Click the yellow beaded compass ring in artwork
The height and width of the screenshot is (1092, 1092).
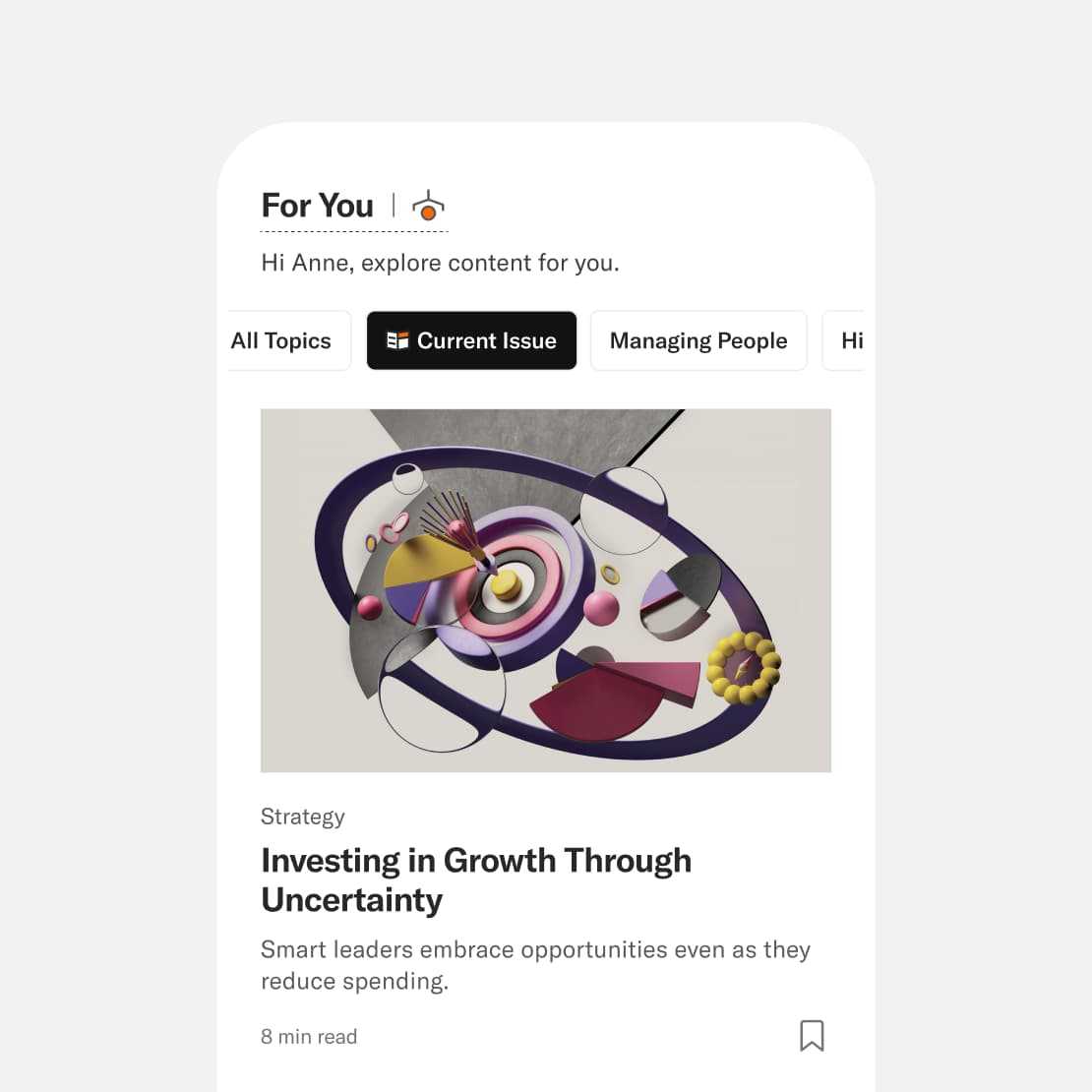(743, 668)
